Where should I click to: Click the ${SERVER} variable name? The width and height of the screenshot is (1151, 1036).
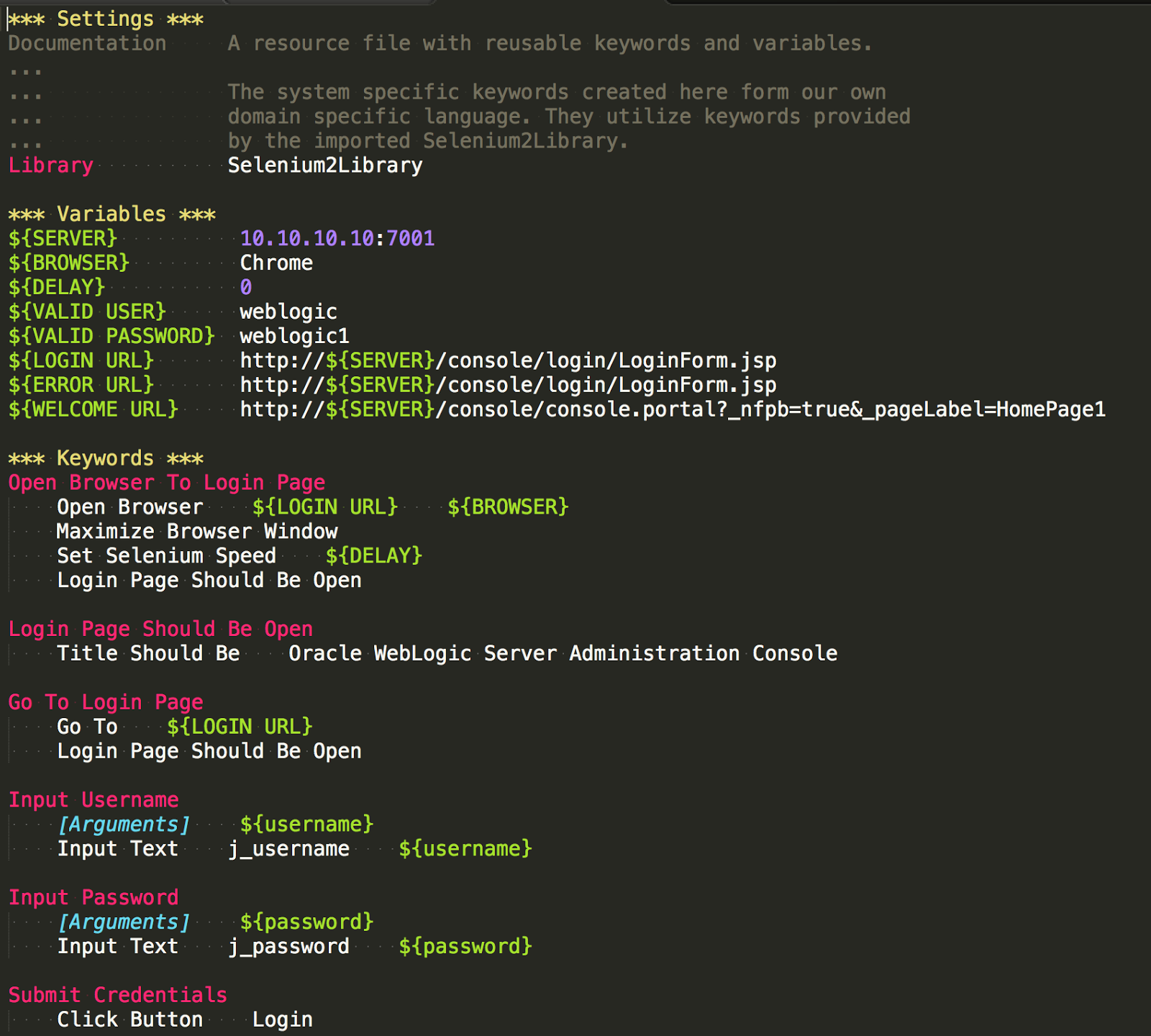tap(63, 238)
